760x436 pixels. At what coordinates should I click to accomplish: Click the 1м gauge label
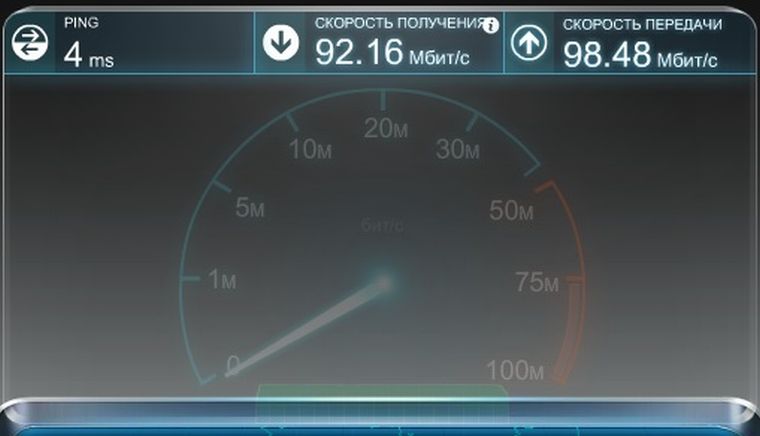click(x=222, y=280)
